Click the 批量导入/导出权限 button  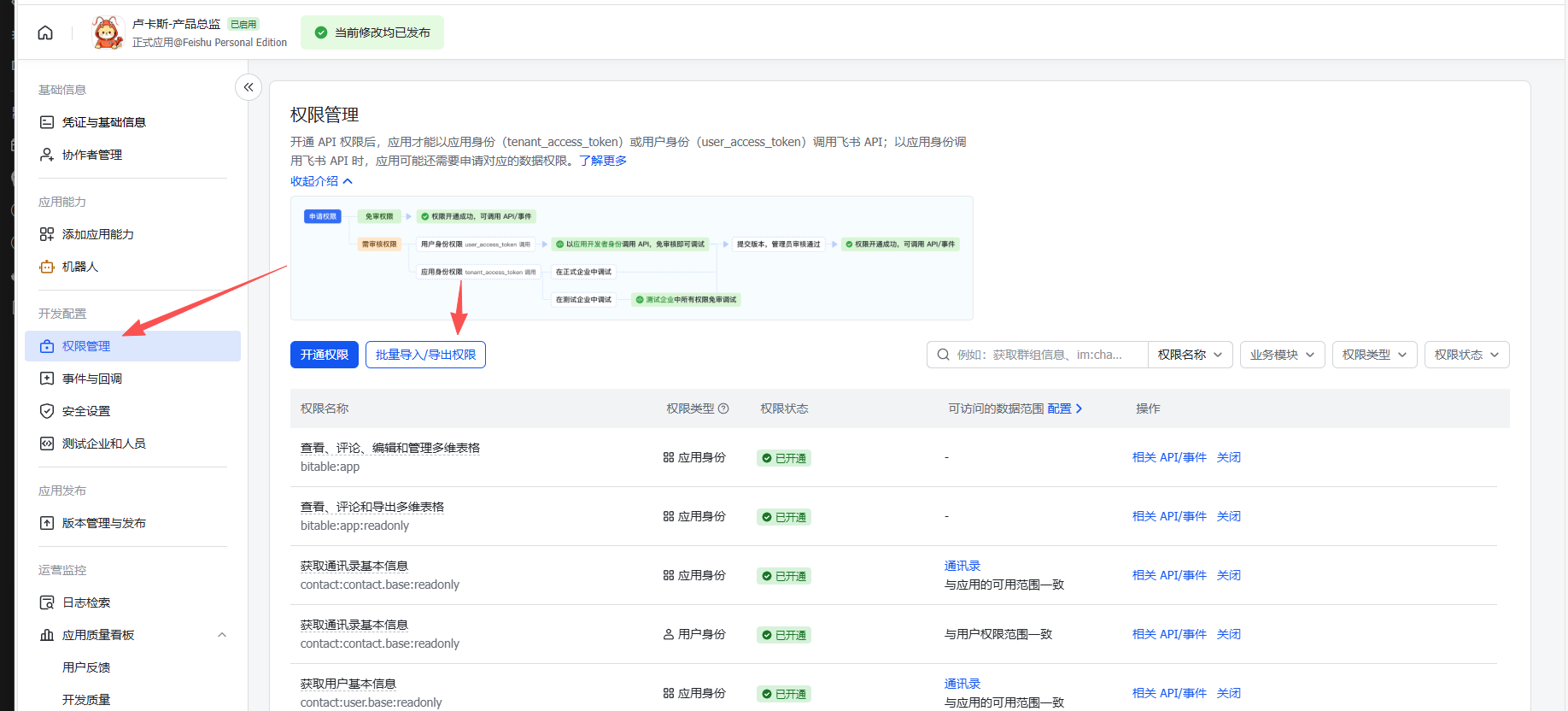click(x=425, y=355)
